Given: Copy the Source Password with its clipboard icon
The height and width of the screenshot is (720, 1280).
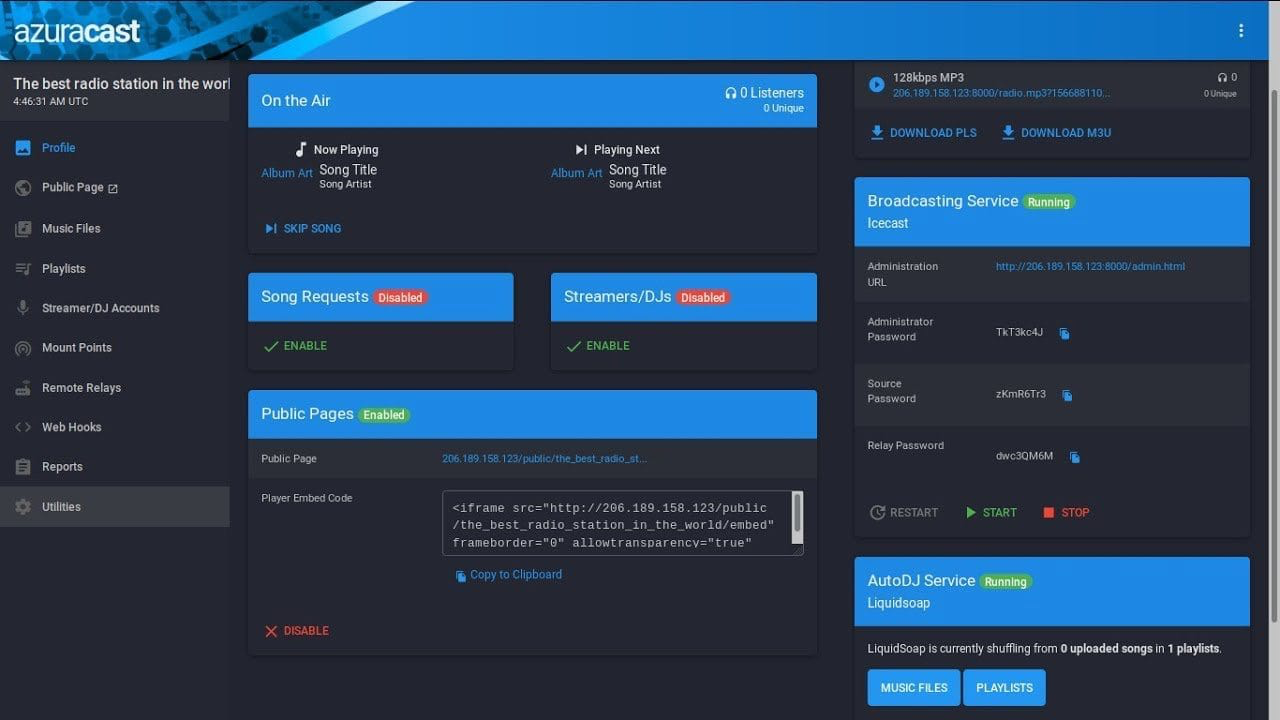Looking at the screenshot, I should click(x=1067, y=396).
